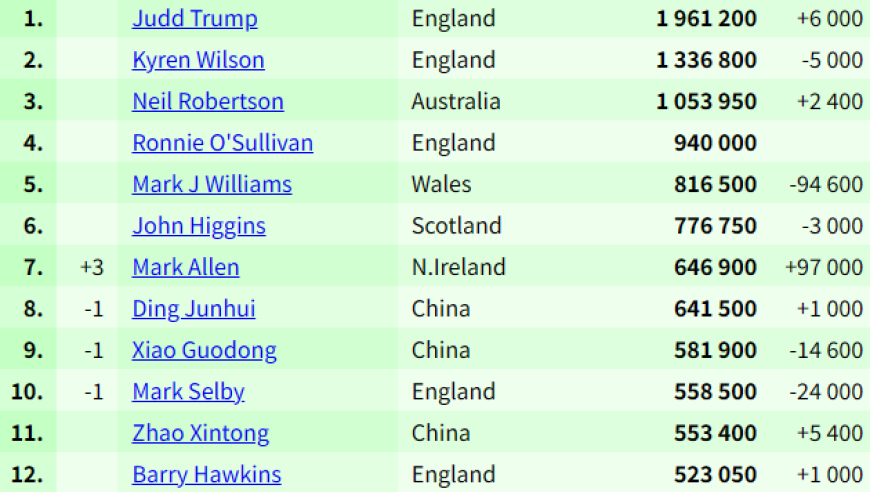The width and height of the screenshot is (870, 492).
Task: Select the Mark J Williams link
Action: tap(212, 185)
